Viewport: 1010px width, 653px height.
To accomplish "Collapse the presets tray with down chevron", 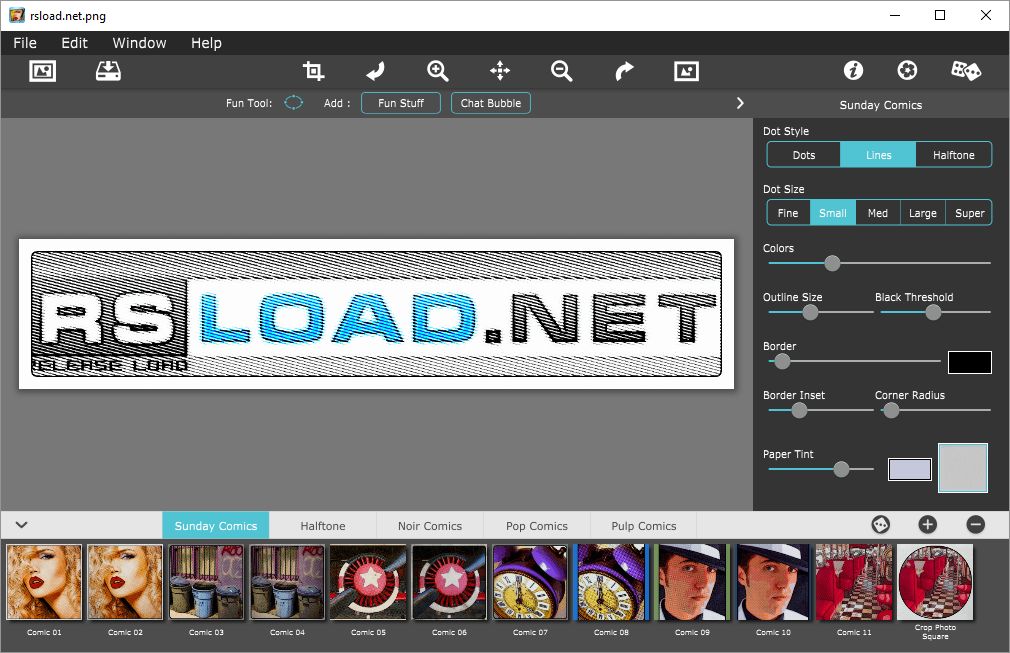I will coord(21,525).
